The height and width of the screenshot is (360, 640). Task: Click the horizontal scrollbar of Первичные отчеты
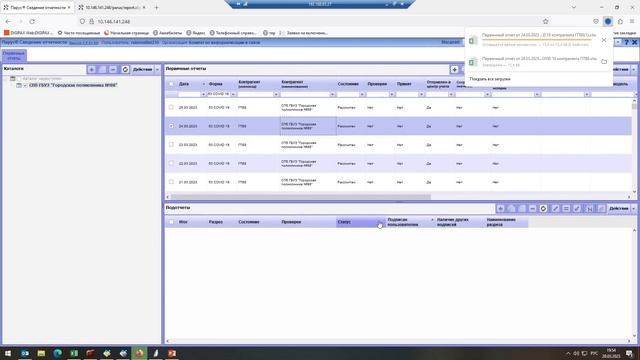pos(300,197)
